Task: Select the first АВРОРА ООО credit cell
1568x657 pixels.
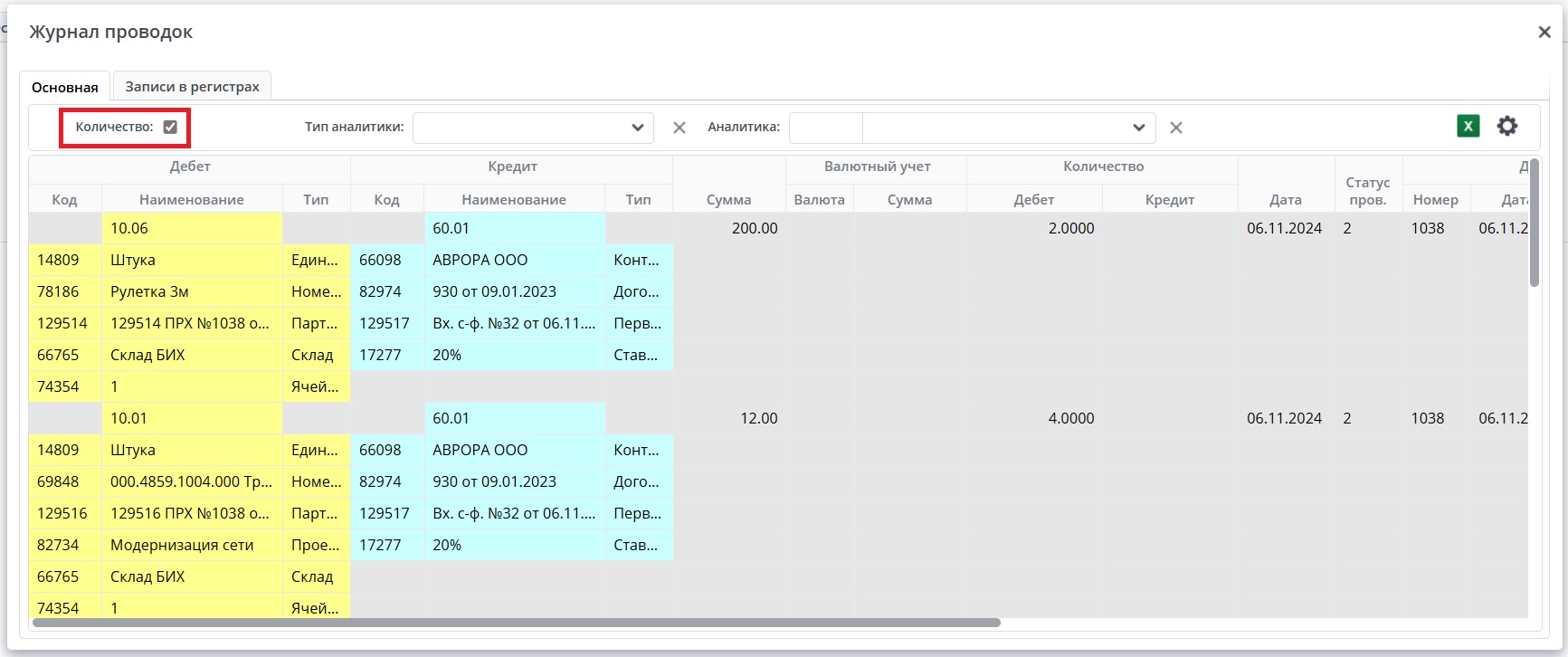Action: point(513,260)
